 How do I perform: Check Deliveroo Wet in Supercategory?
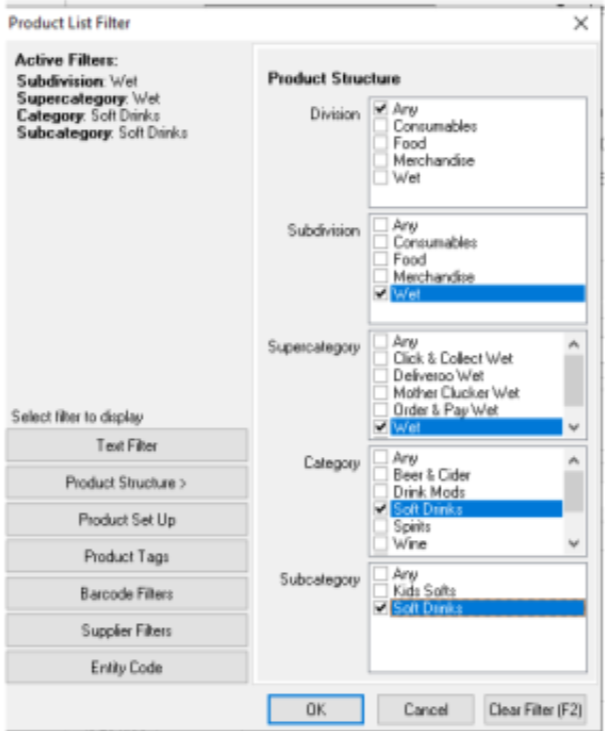380,376
